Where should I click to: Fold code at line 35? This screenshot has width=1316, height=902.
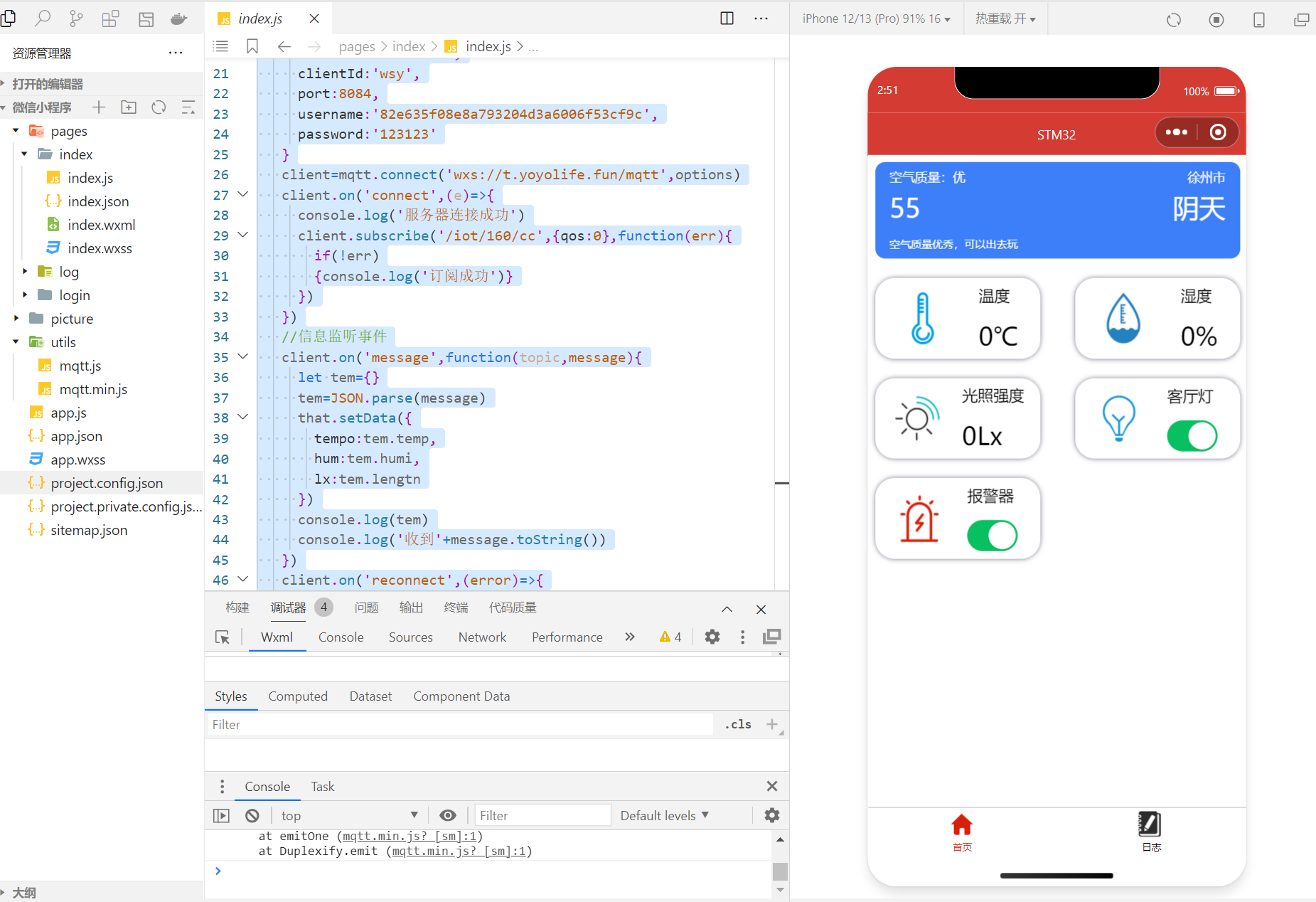pyautogui.click(x=243, y=356)
